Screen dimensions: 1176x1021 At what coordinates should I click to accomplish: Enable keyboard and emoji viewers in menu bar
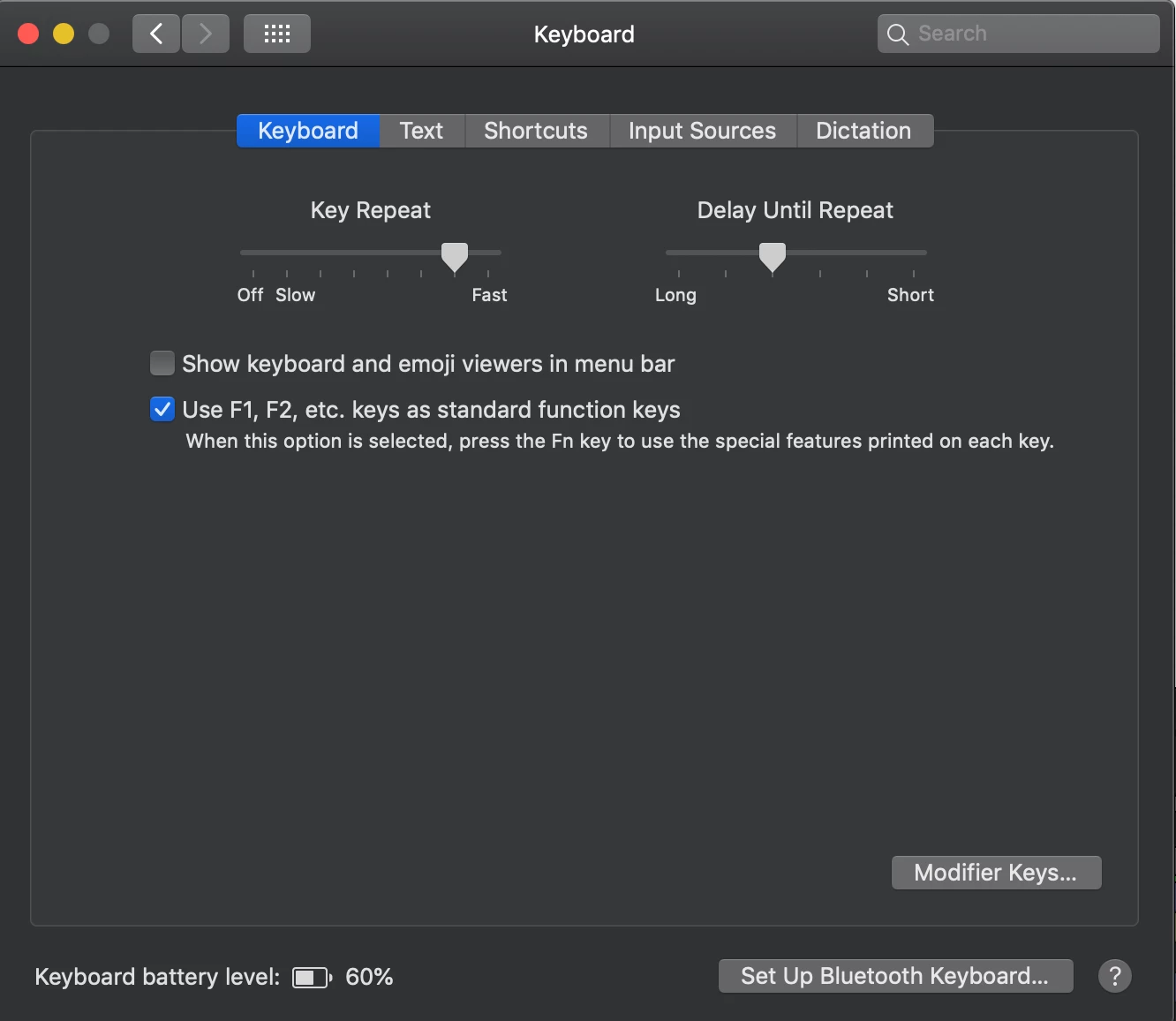tap(162, 363)
